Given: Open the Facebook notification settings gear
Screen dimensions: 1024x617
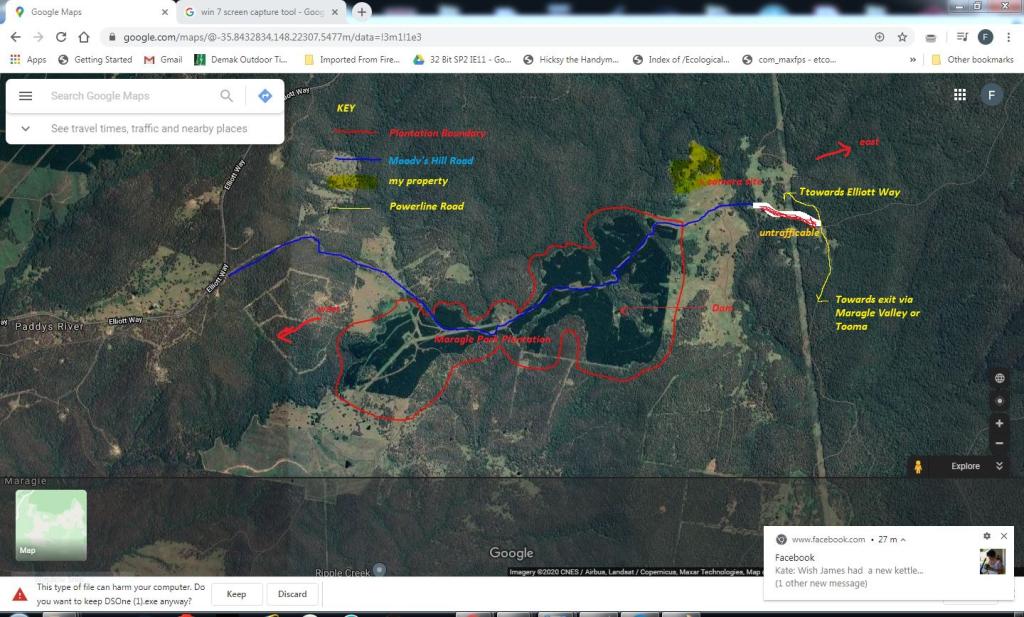Looking at the screenshot, I should (987, 537).
